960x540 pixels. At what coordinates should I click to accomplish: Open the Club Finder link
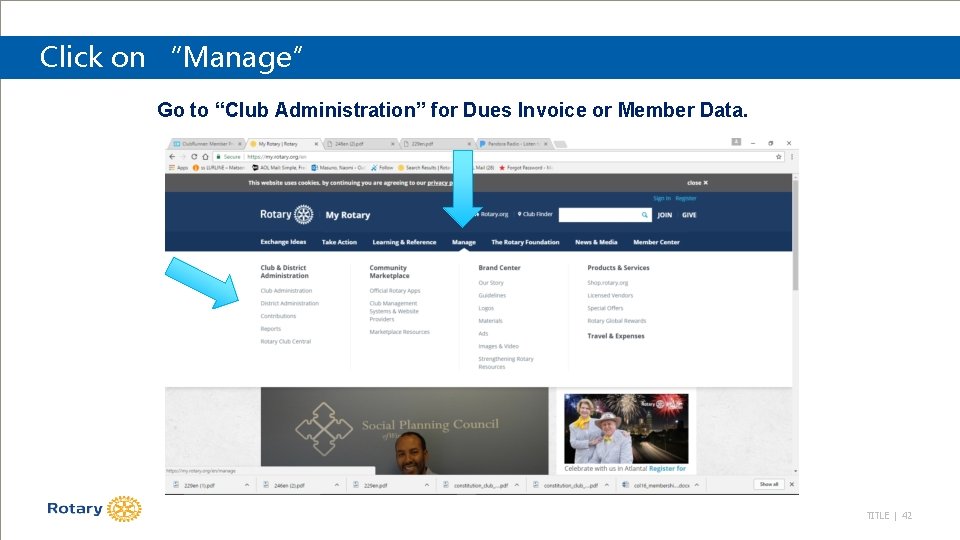click(x=535, y=214)
